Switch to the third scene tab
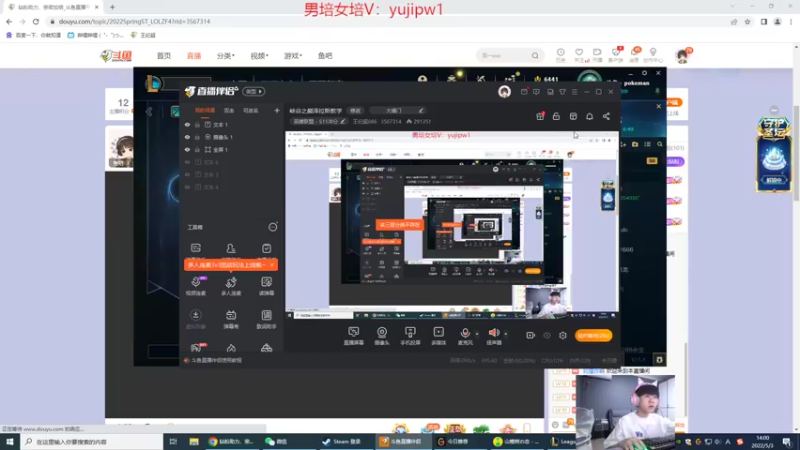This screenshot has width=800, height=450. point(251,110)
